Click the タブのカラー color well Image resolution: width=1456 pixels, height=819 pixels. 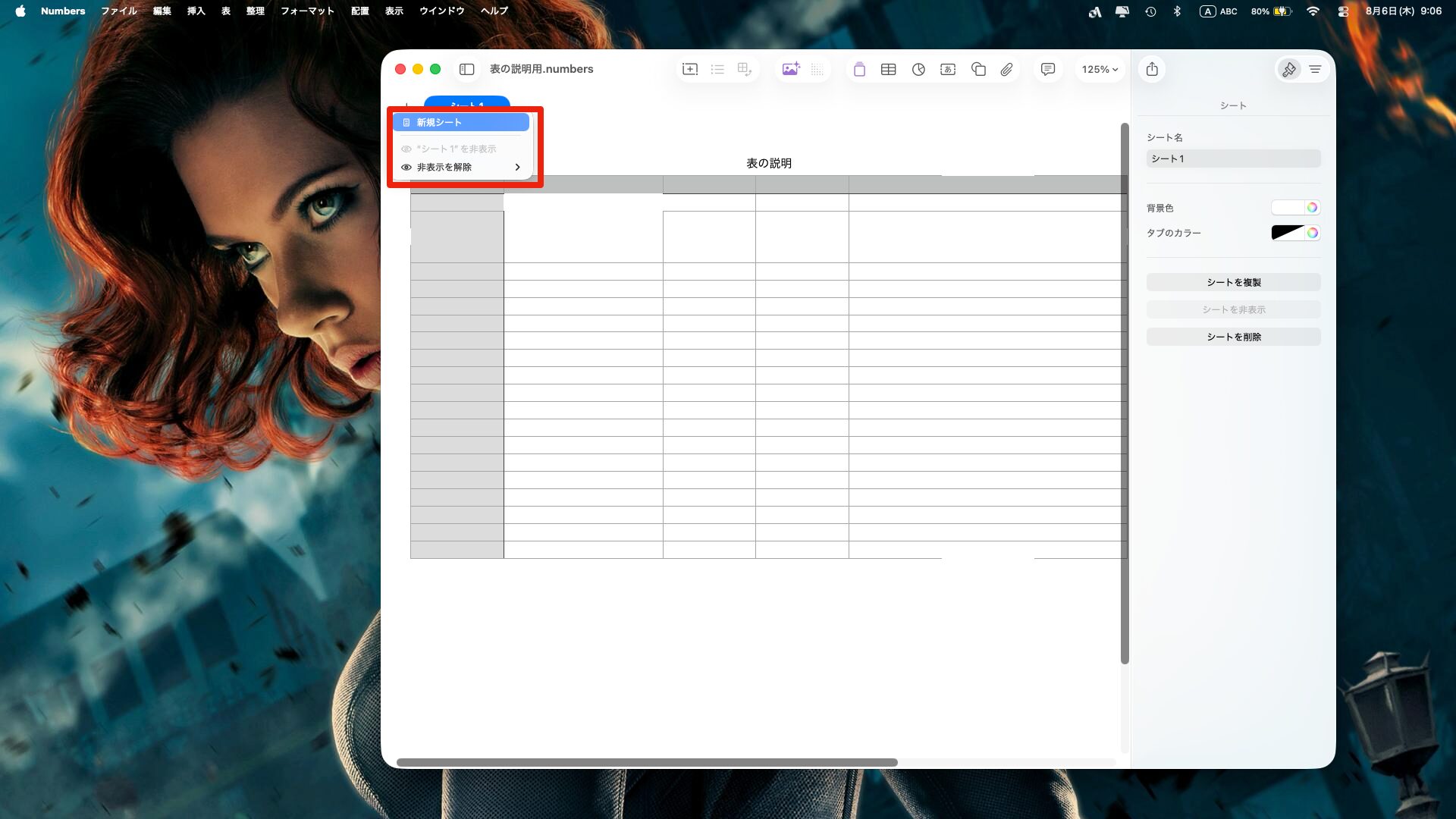(x=1288, y=233)
